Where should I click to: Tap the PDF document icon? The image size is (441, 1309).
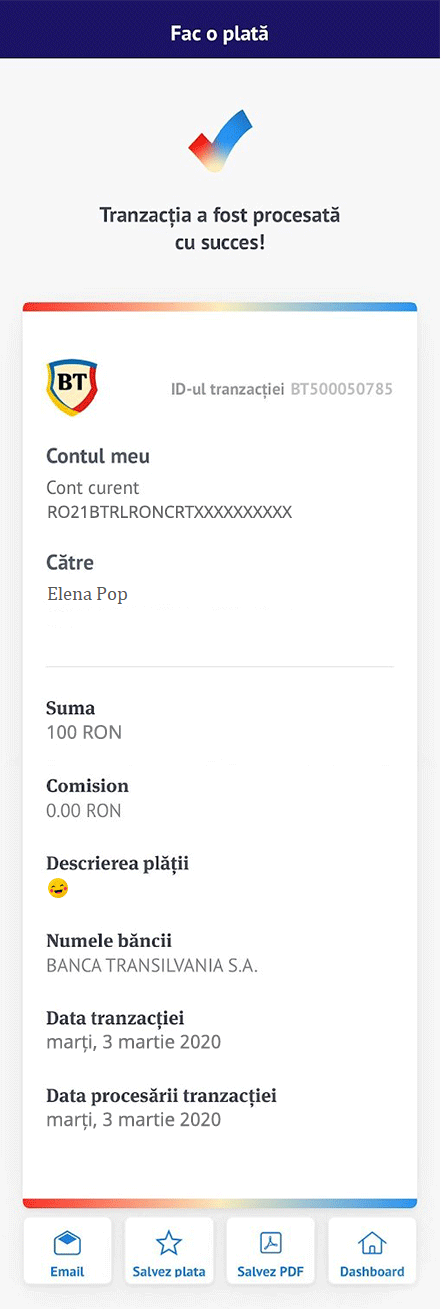tap(271, 1243)
